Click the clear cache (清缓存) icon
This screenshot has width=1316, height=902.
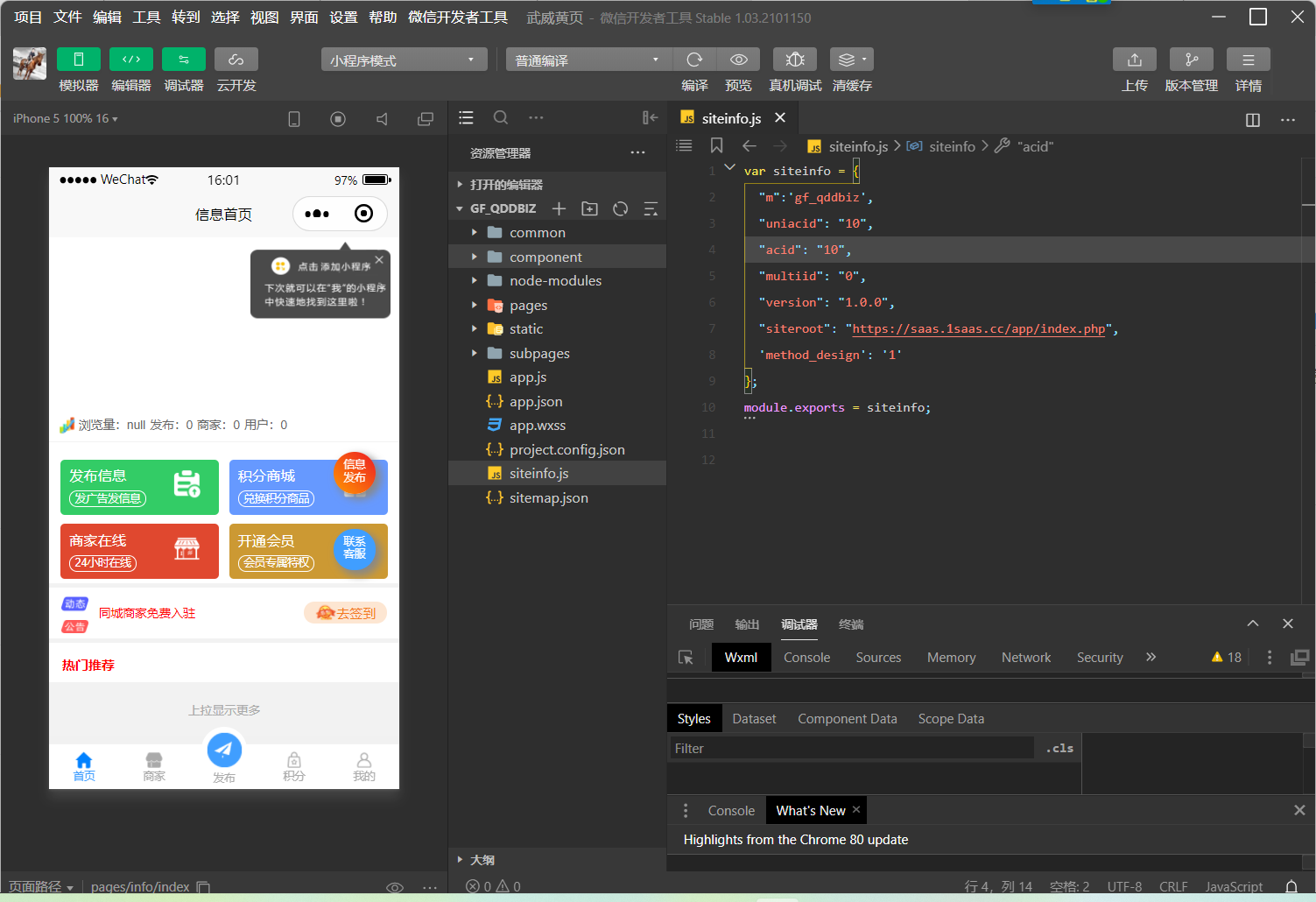[x=852, y=59]
